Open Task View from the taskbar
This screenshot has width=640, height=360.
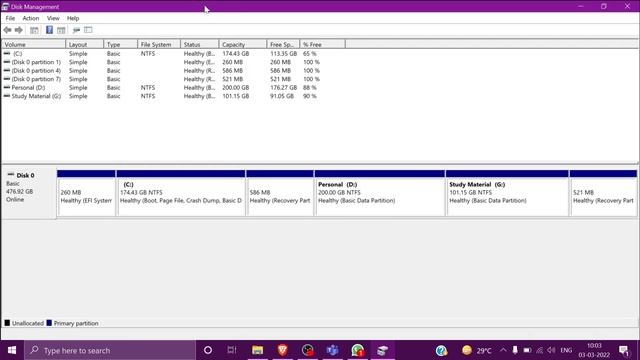pyautogui.click(x=232, y=350)
